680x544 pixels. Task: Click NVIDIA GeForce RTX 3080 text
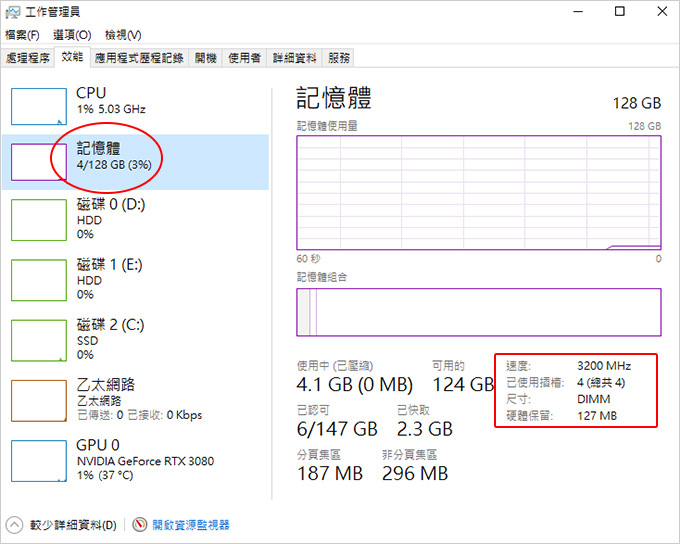click(x=145, y=461)
